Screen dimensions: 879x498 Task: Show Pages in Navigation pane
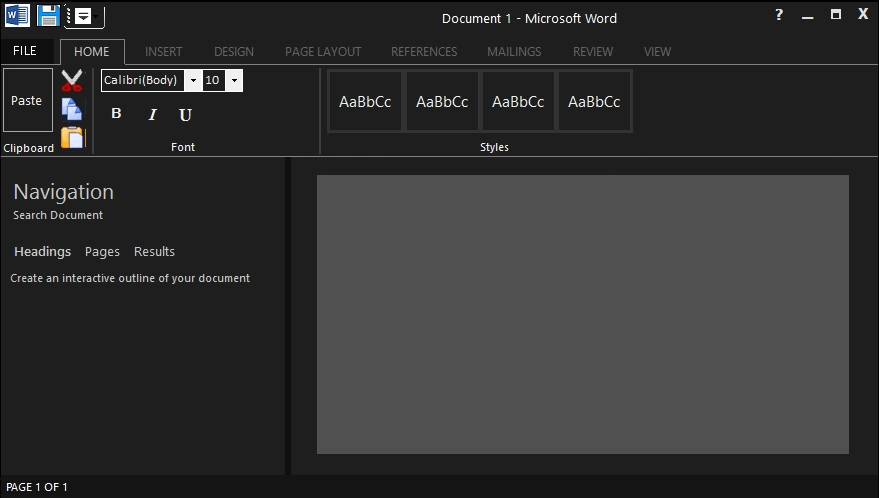tap(102, 252)
